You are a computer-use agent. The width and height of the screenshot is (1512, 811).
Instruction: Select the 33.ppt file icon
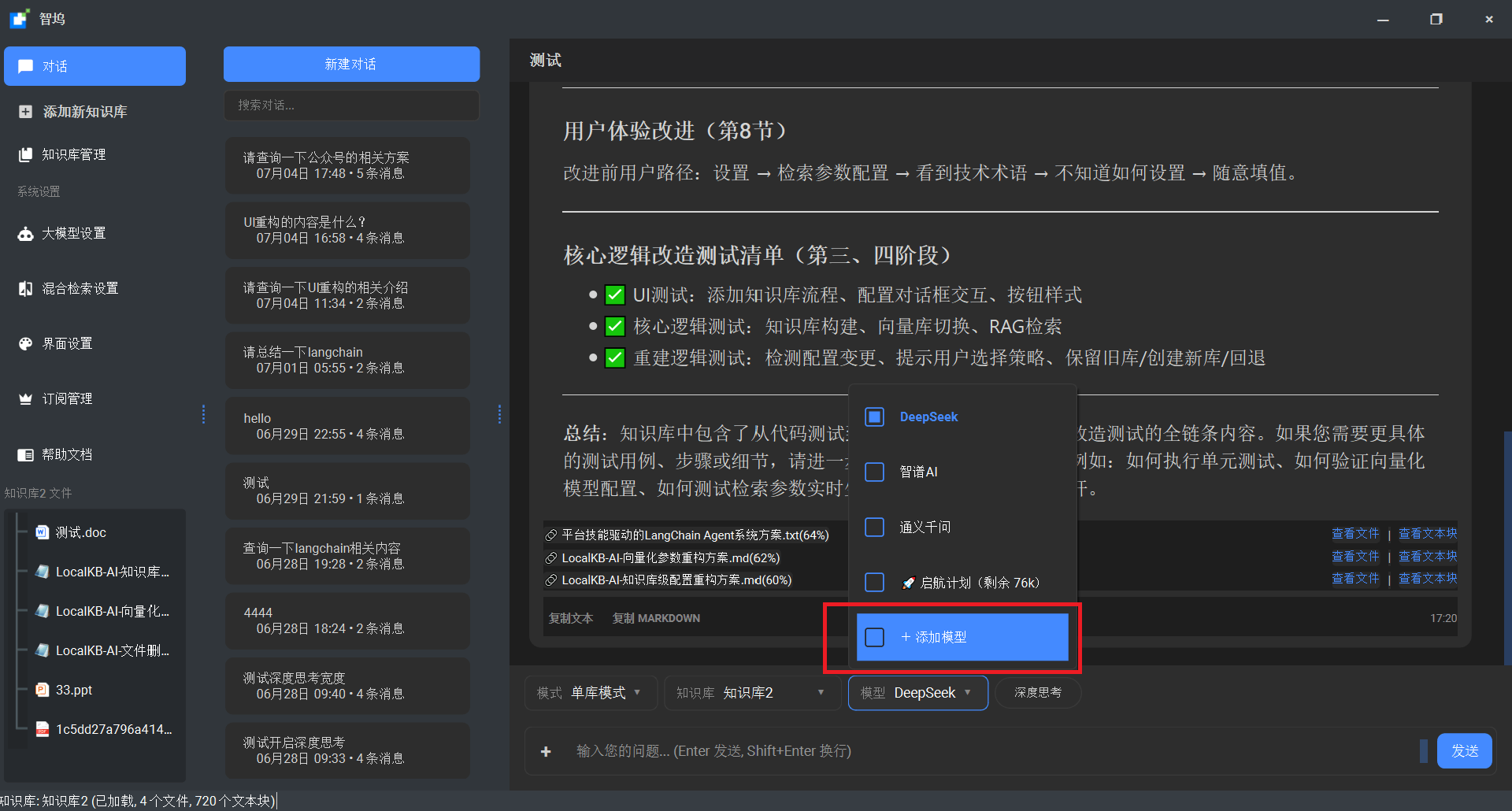[43, 690]
